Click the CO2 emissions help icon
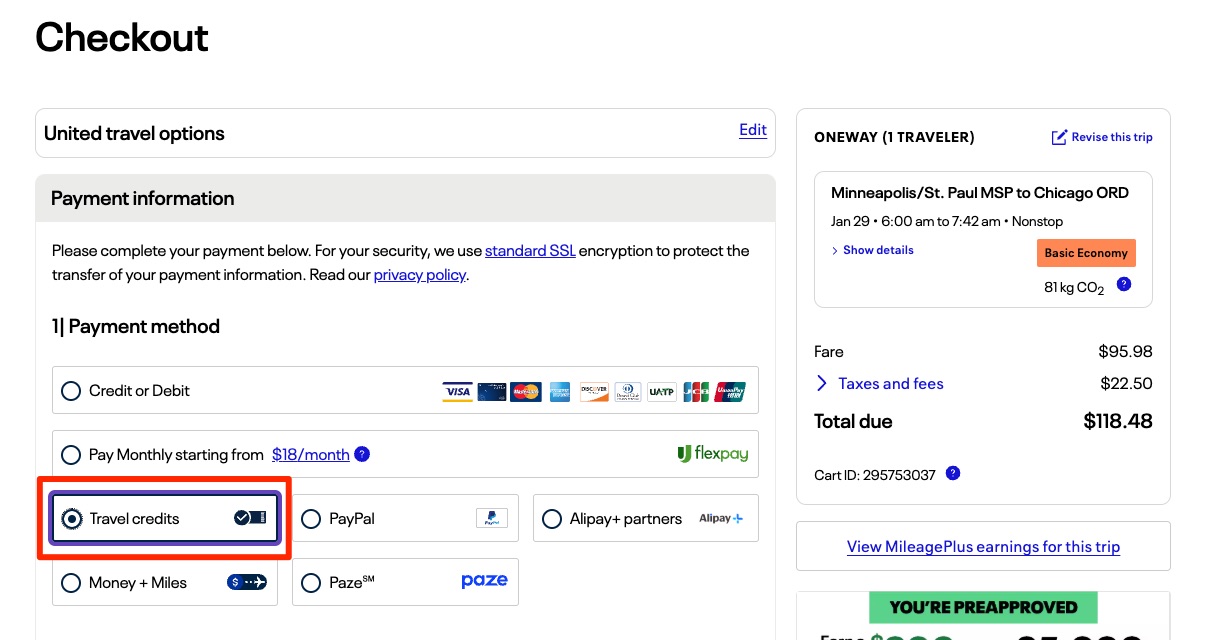 pos(1124,285)
